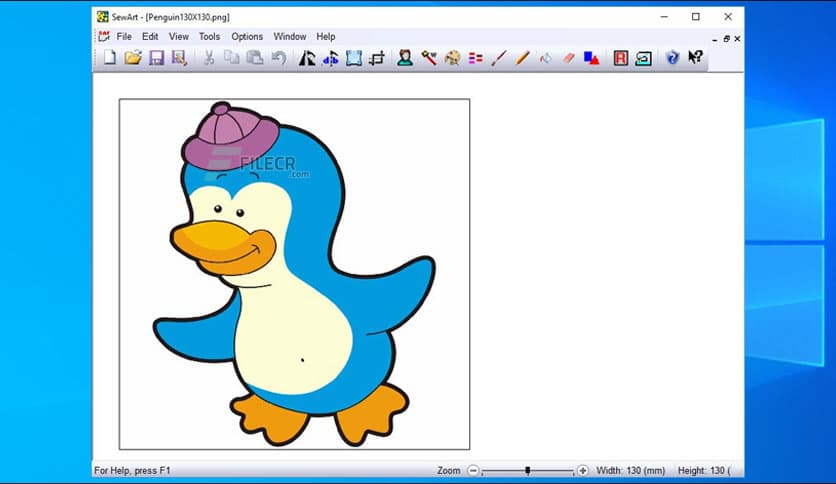Copy the selection to clipboard
The width and height of the screenshot is (836, 484).
(x=231, y=58)
